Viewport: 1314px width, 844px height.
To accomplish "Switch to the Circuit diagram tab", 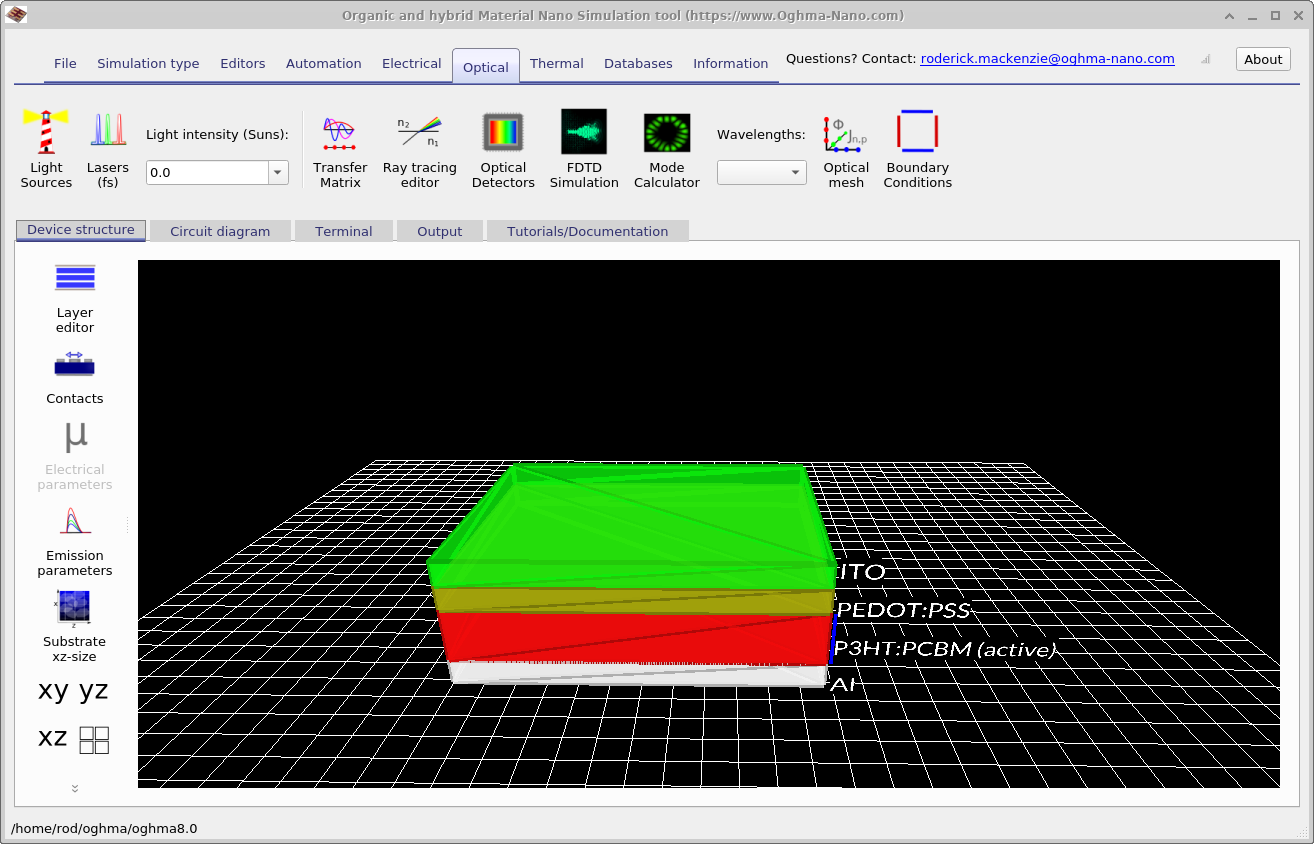I will (x=220, y=231).
